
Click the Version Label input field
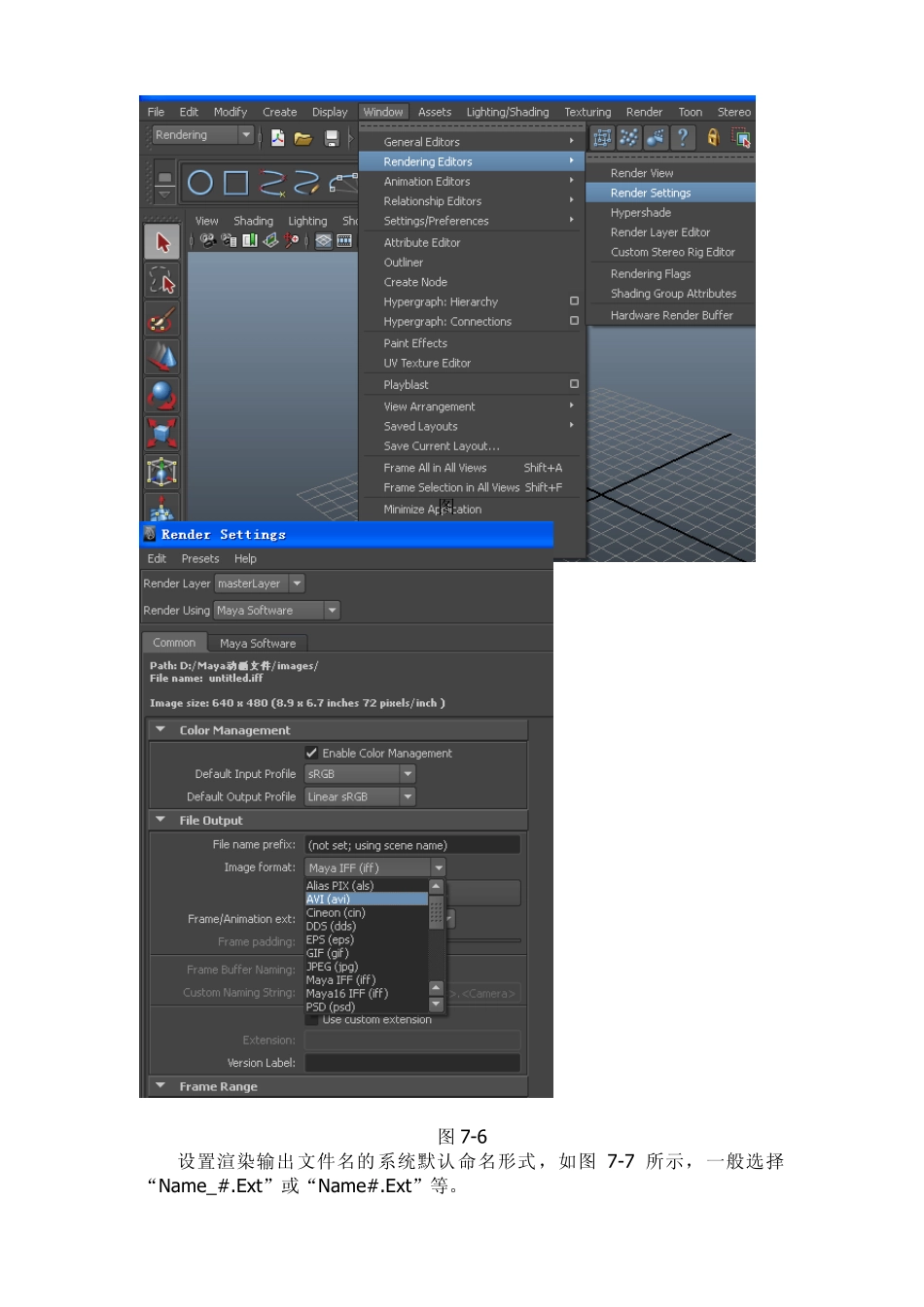(x=412, y=1063)
